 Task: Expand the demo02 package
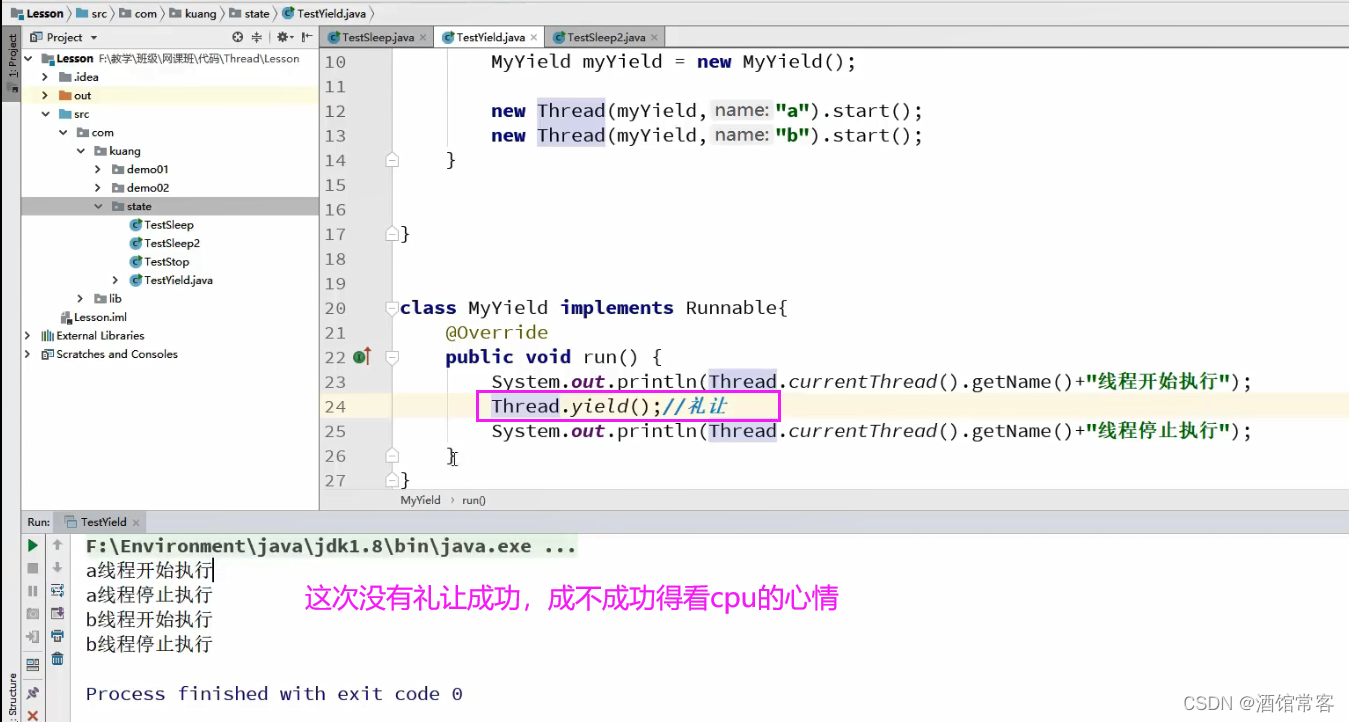98,188
